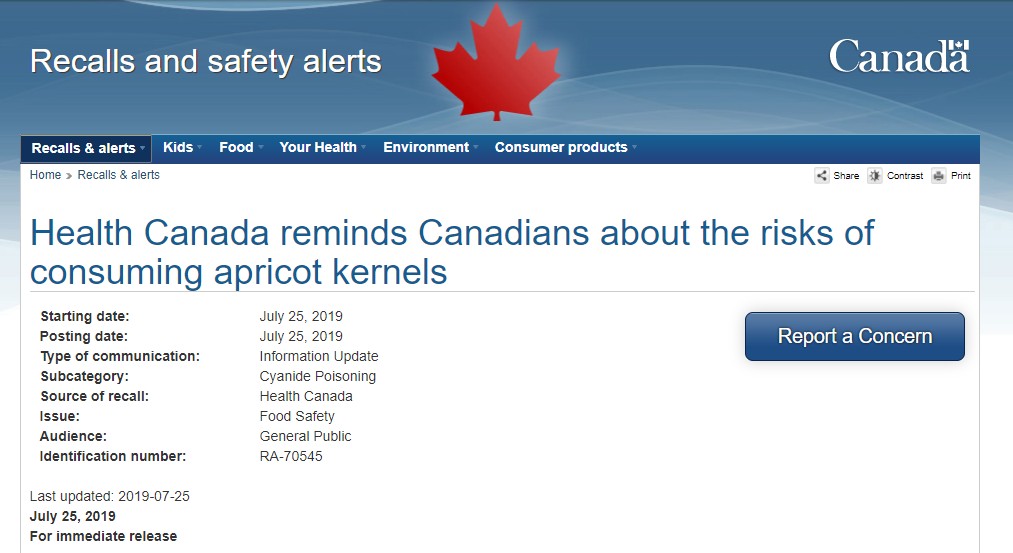Viewport: 1013px width, 553px height.
Task: Open the Recalls & alerts breadcrumb link
Action: point(118,175)
